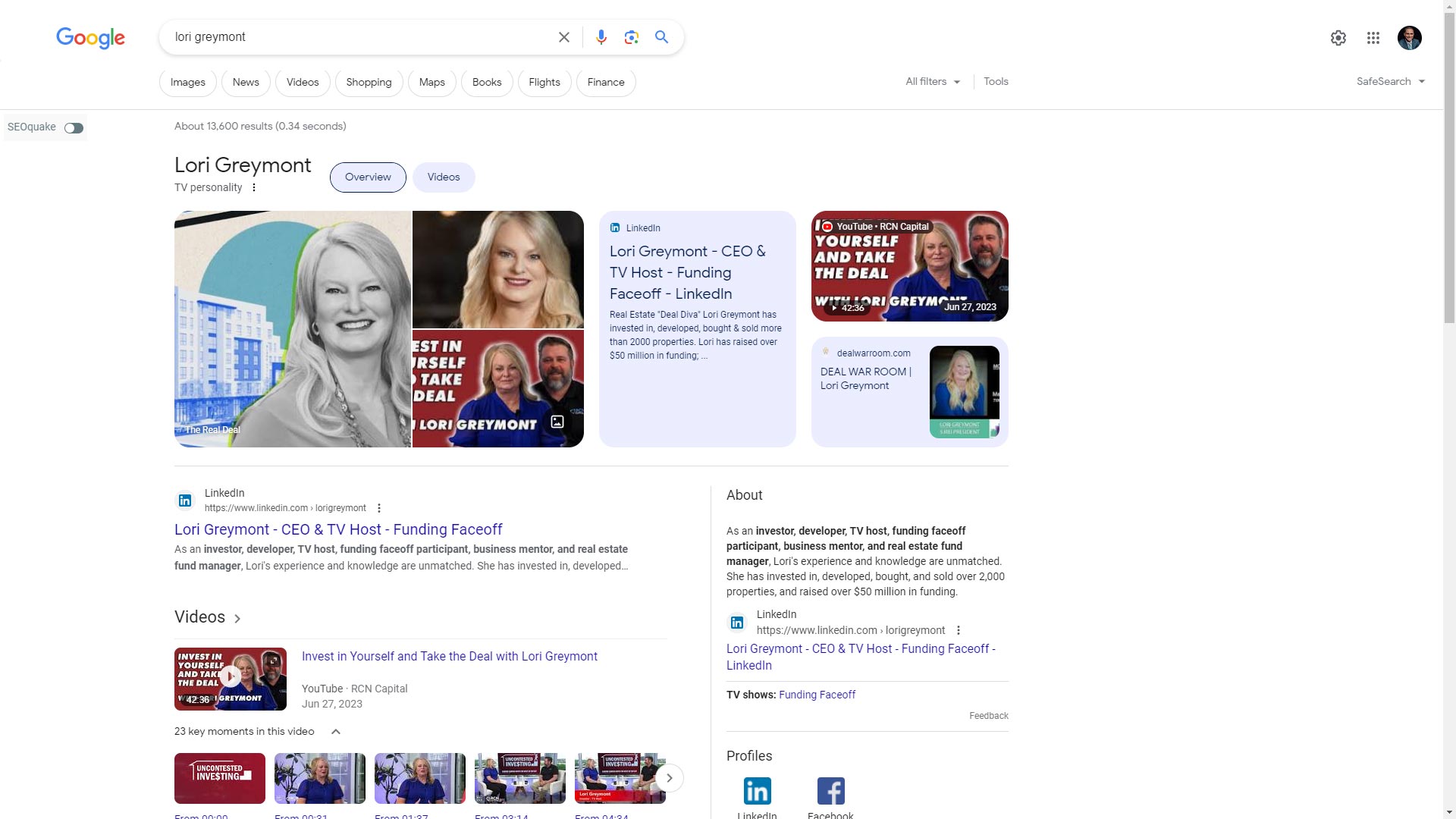The image size is (1456, 819).
Task: Open LinkedIn result three-dot menu
Action: [379, 508]
